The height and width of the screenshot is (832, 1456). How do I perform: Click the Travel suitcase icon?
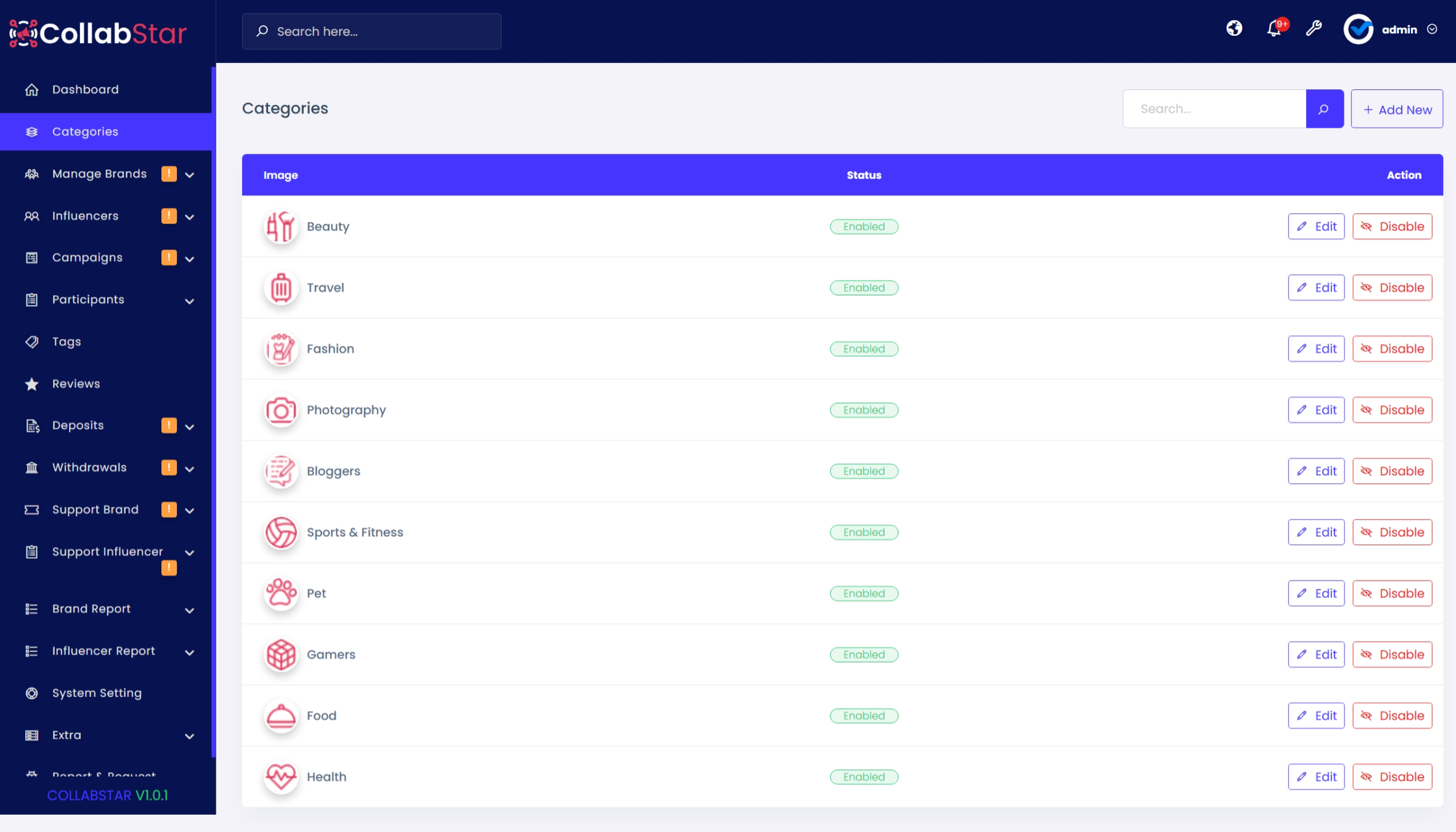coord(281,288)
